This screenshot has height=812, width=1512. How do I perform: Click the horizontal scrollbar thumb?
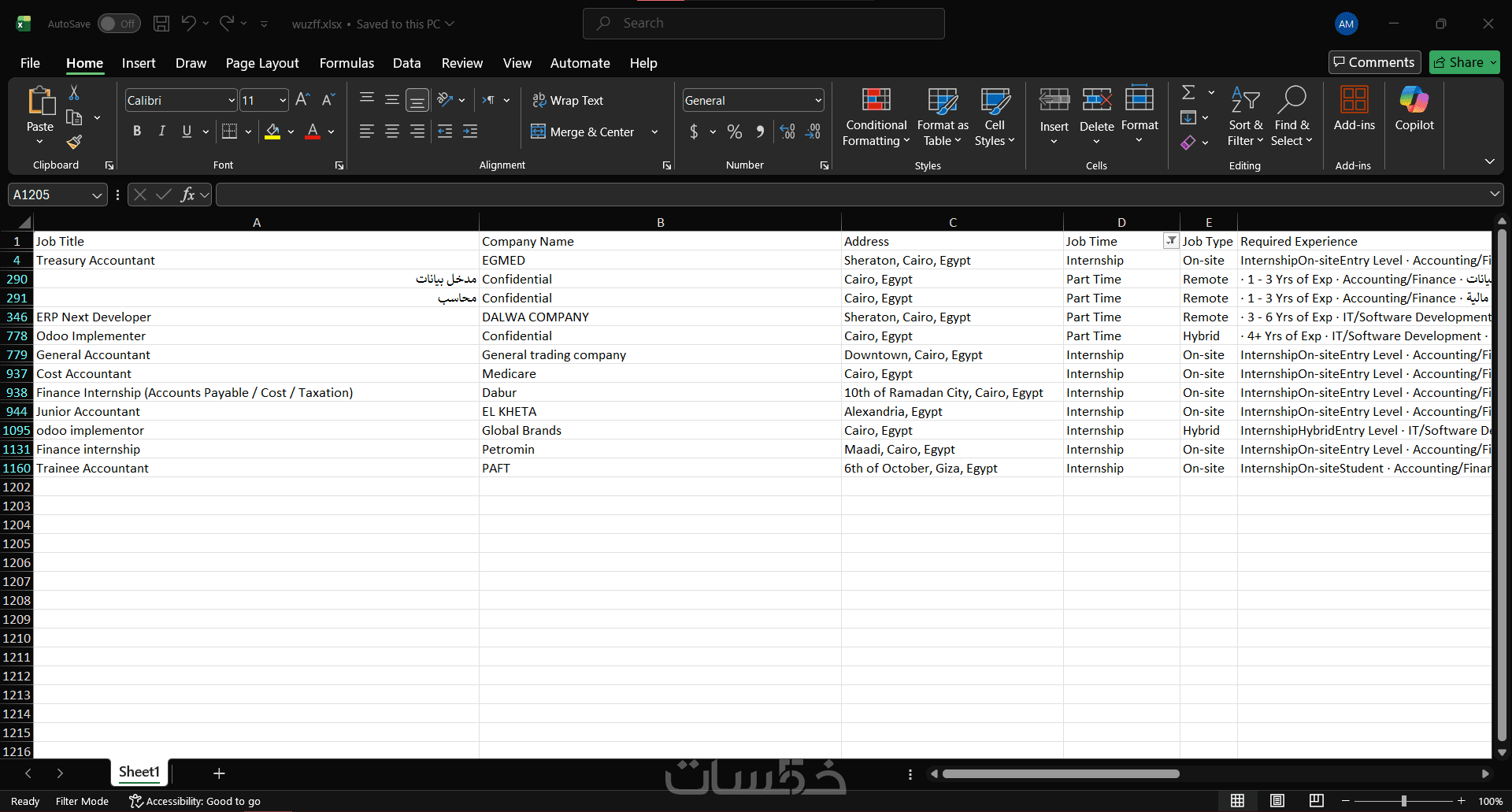click(x=1061, y=774)
